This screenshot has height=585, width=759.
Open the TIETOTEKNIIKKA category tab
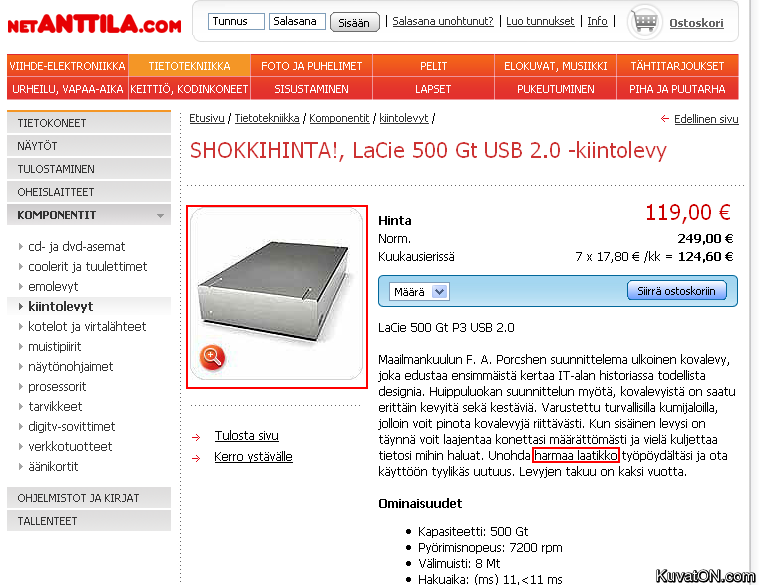pyautogui.click(x=189, y=66)
